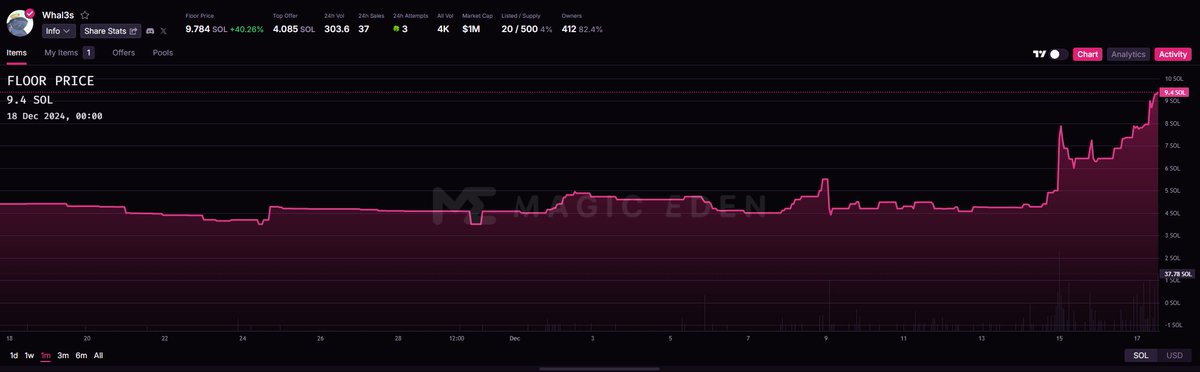The height and width of the screenshot is (372, 1200).
Task: Click the Dec label on time axis
Action: pos(514,338)
